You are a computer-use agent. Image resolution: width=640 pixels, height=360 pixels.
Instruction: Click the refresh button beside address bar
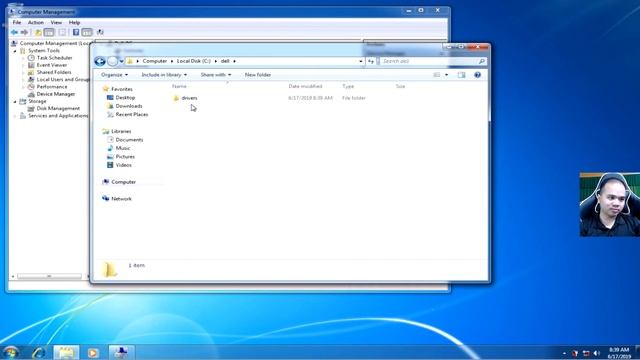tap(371, 61)
